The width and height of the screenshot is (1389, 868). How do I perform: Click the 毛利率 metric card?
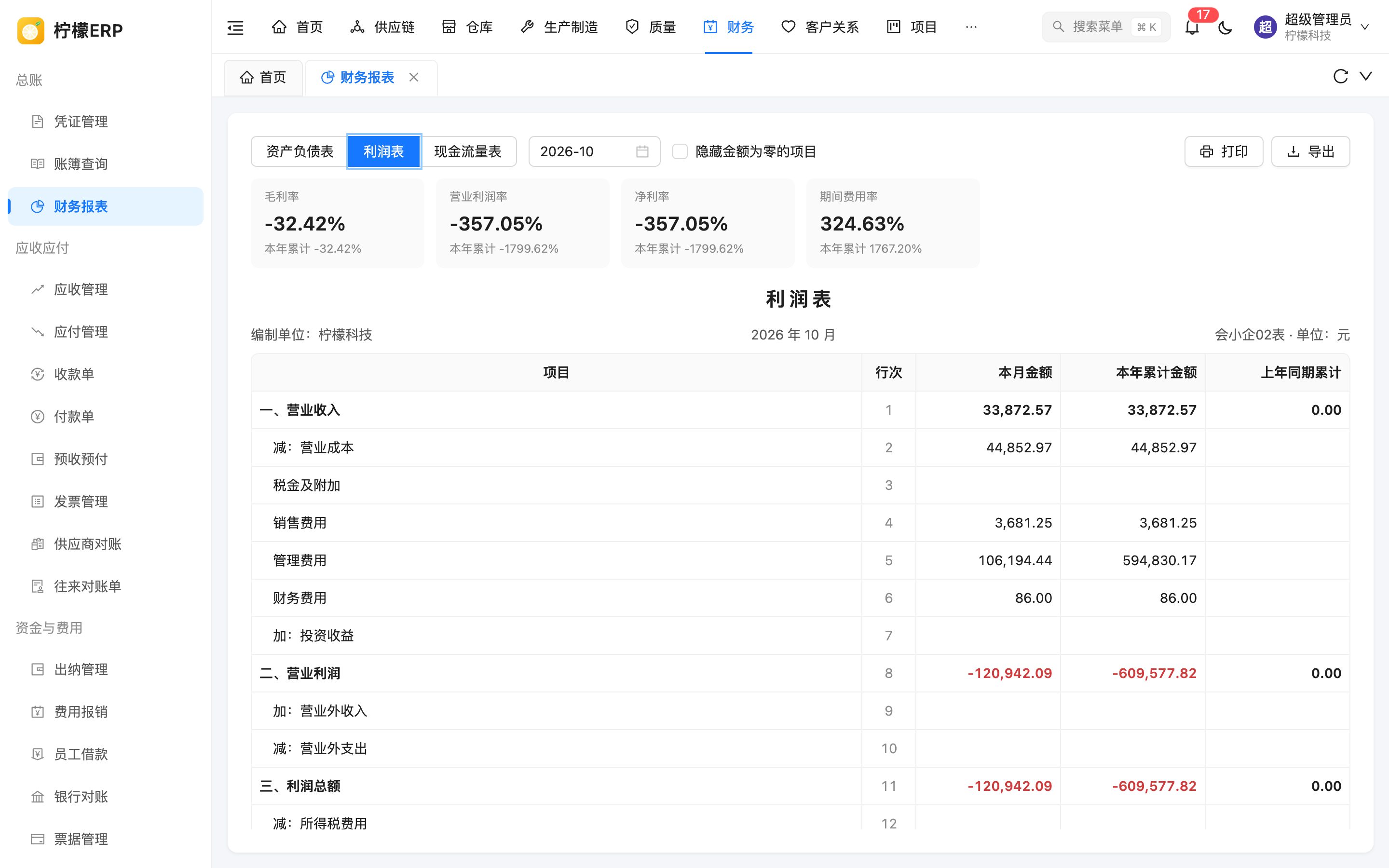338,223
